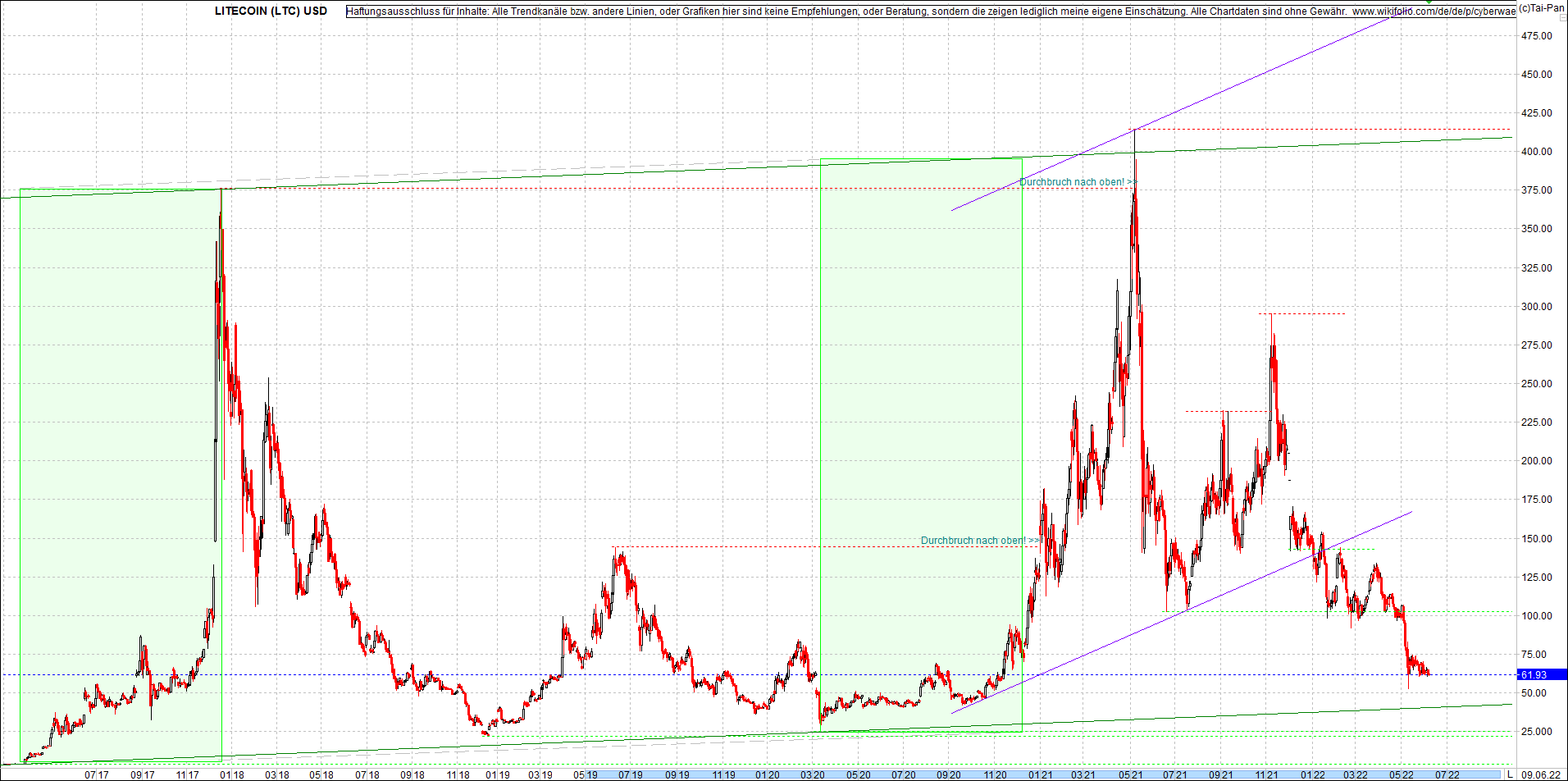Click the 450.00 price axis label

pos(1537,75)
